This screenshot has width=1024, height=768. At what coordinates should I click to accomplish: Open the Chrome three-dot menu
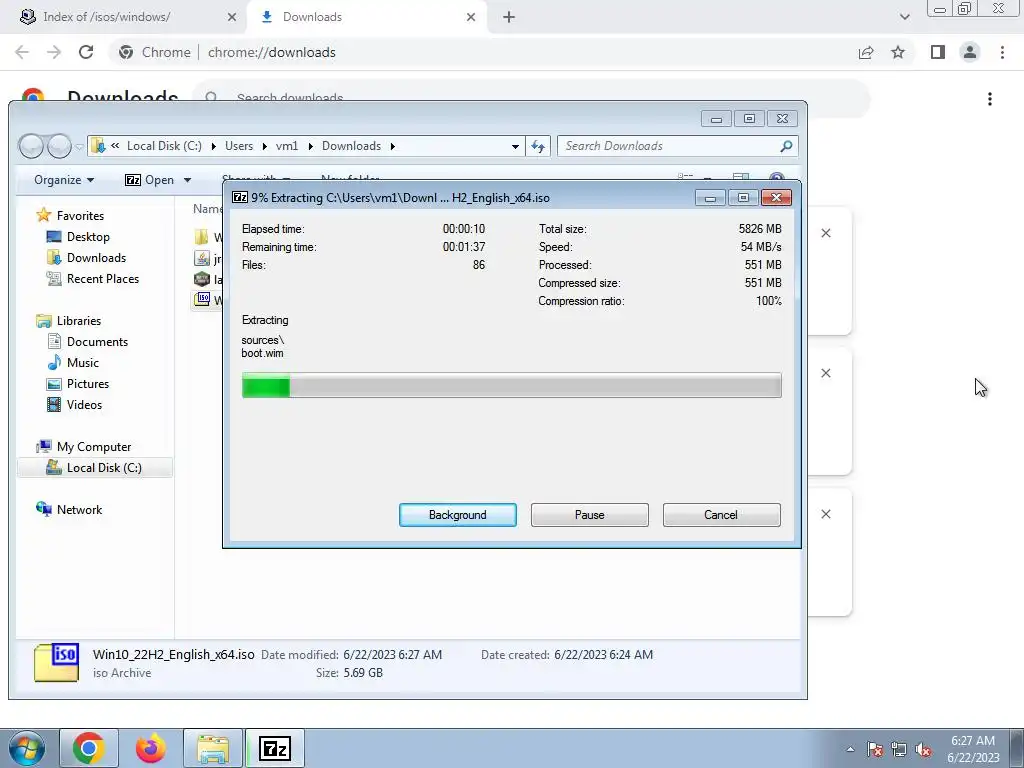[x=1002, y=52]
